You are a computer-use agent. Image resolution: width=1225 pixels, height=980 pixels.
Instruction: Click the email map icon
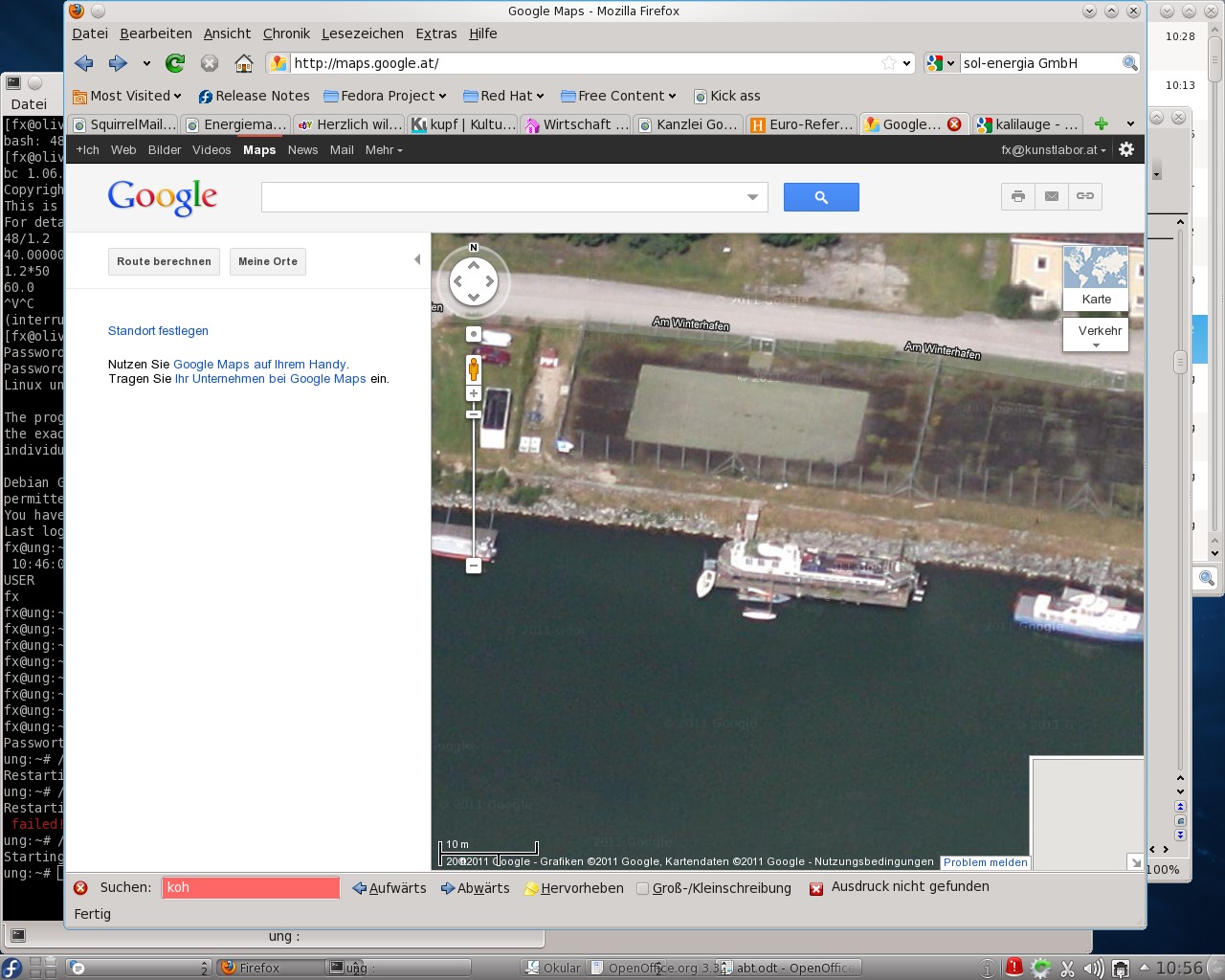pyautogui.click(x=1050, y=195)
